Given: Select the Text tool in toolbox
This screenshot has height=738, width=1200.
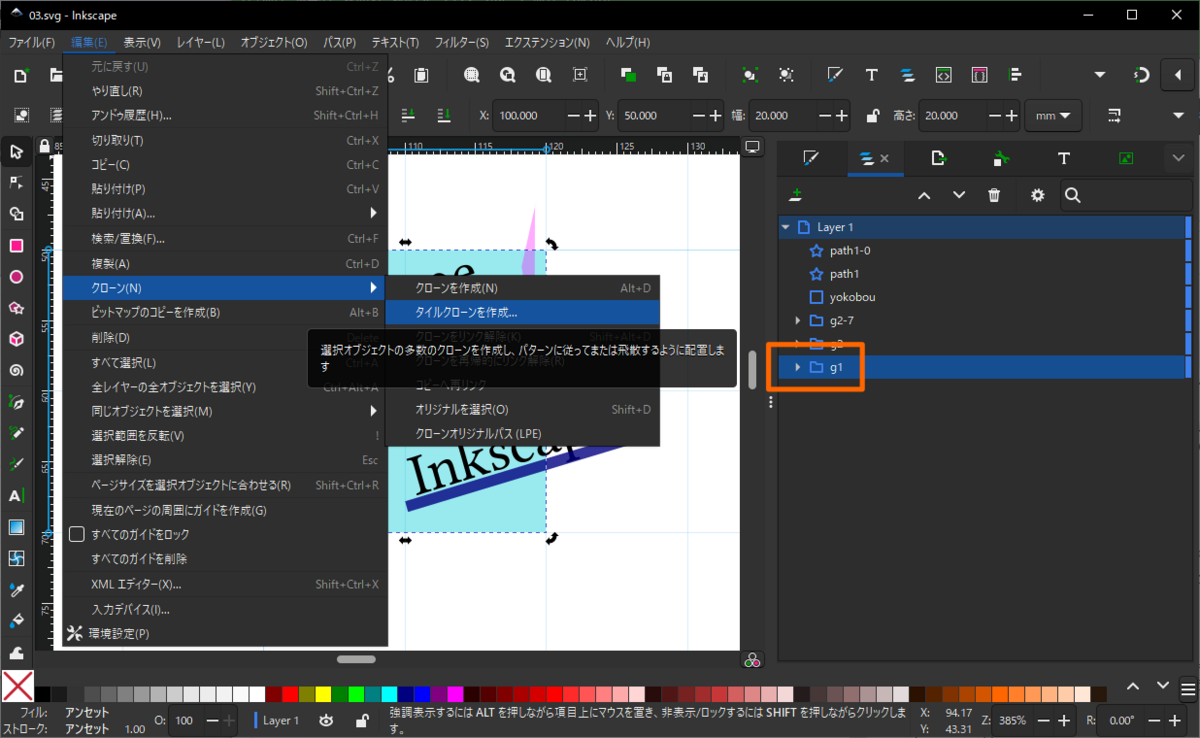Looking at the screenshot, I should point(16,496).
